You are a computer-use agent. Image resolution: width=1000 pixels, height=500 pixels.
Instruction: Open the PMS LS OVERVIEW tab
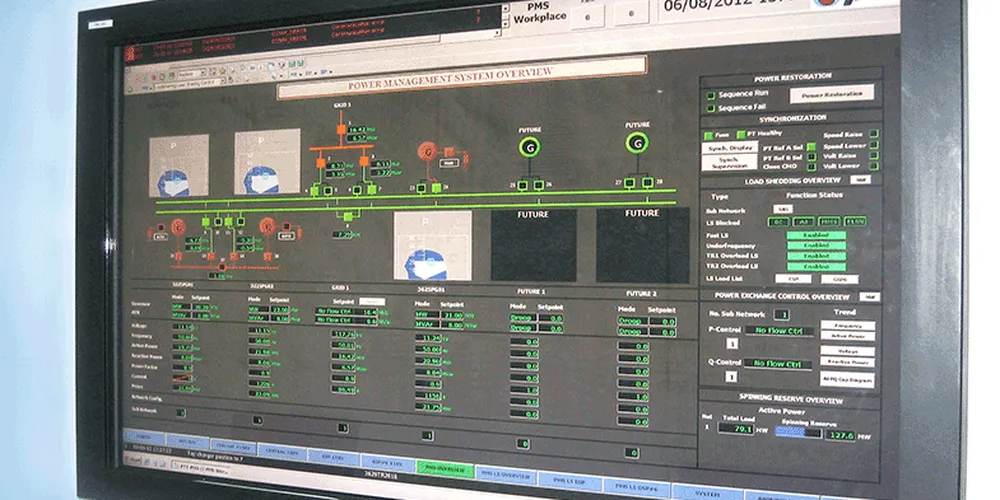pyautogui.click(x=500, y=475)
